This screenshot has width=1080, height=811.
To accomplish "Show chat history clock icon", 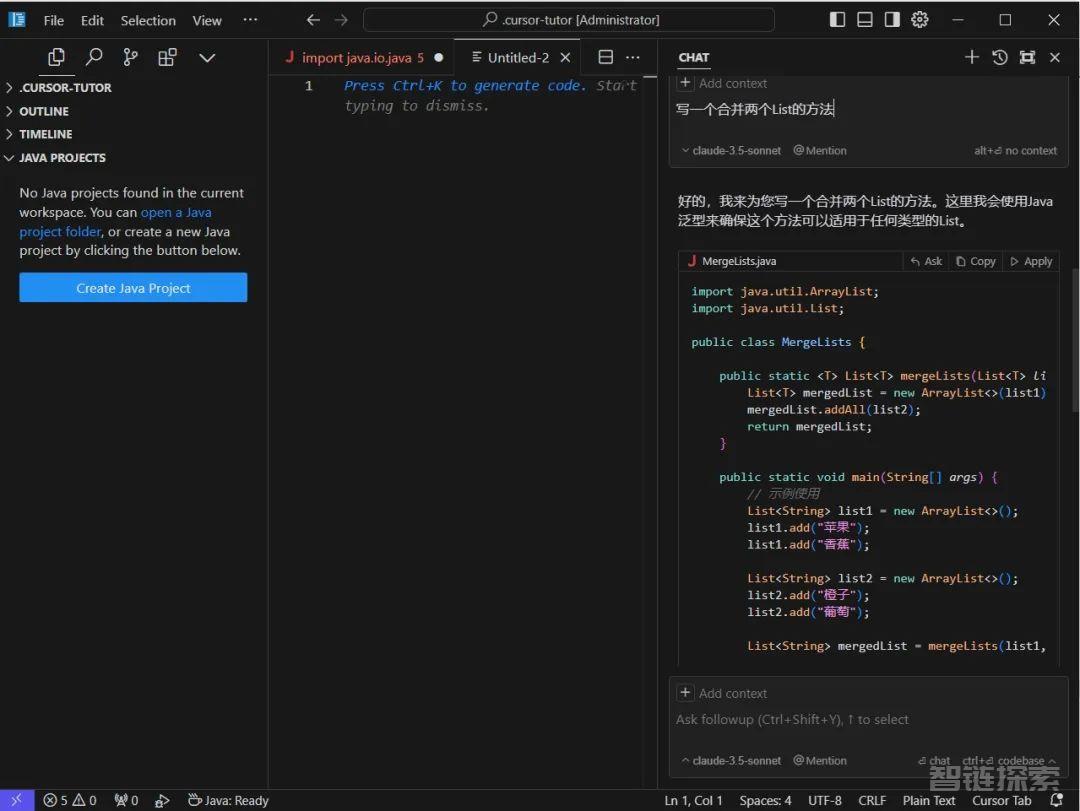I will pos(999,57).
